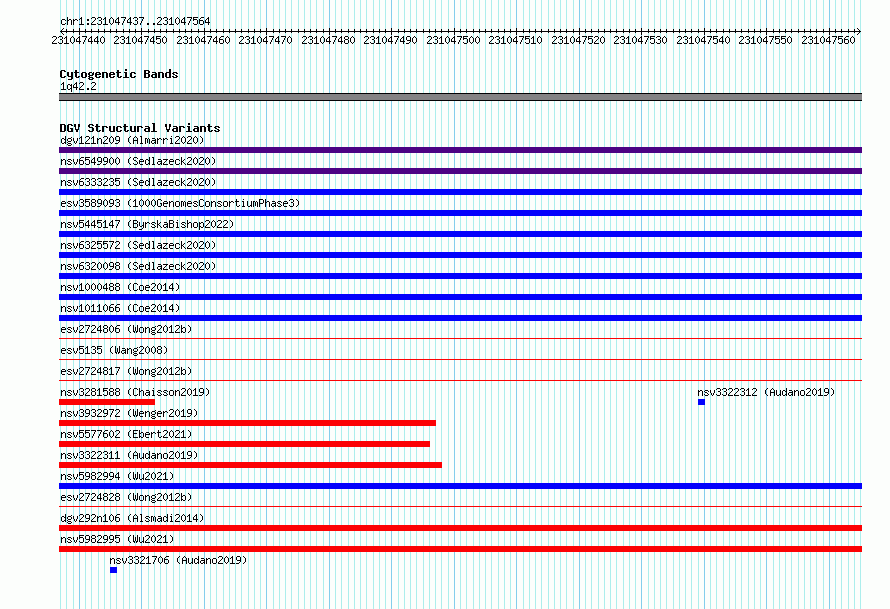This screenshot has height=609, width=890.
Task: Click the red bar under dgv292n106
Action: point(460,528)
